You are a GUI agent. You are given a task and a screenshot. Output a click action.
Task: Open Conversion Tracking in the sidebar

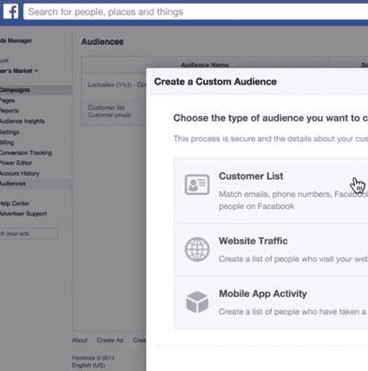tap(26, 153)
